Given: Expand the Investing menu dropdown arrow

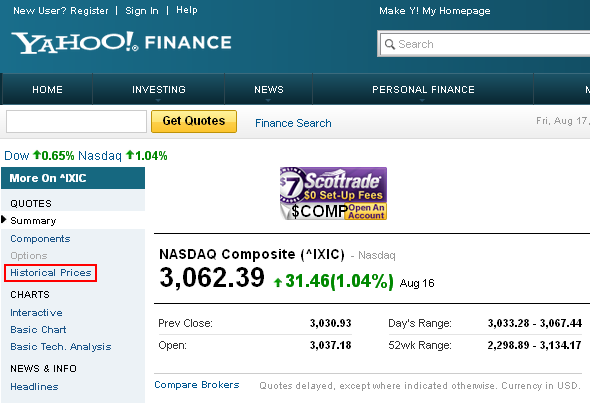Looking at the screenshot, I should (x=158, y=100).
